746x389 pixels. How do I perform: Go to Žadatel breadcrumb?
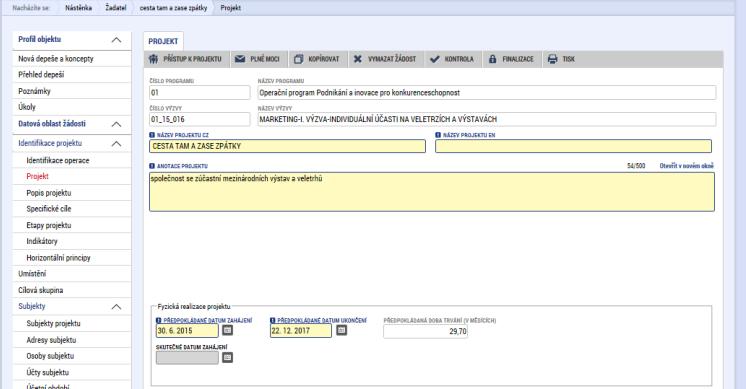point(116,8)
